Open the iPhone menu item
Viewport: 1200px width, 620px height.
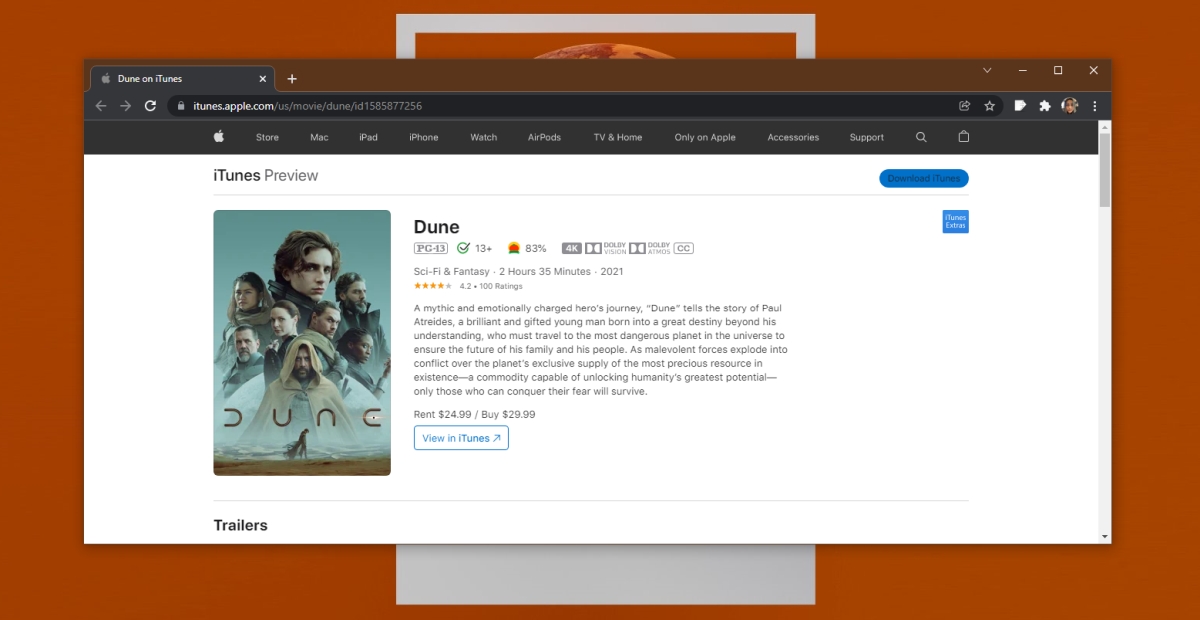[424, 137]
